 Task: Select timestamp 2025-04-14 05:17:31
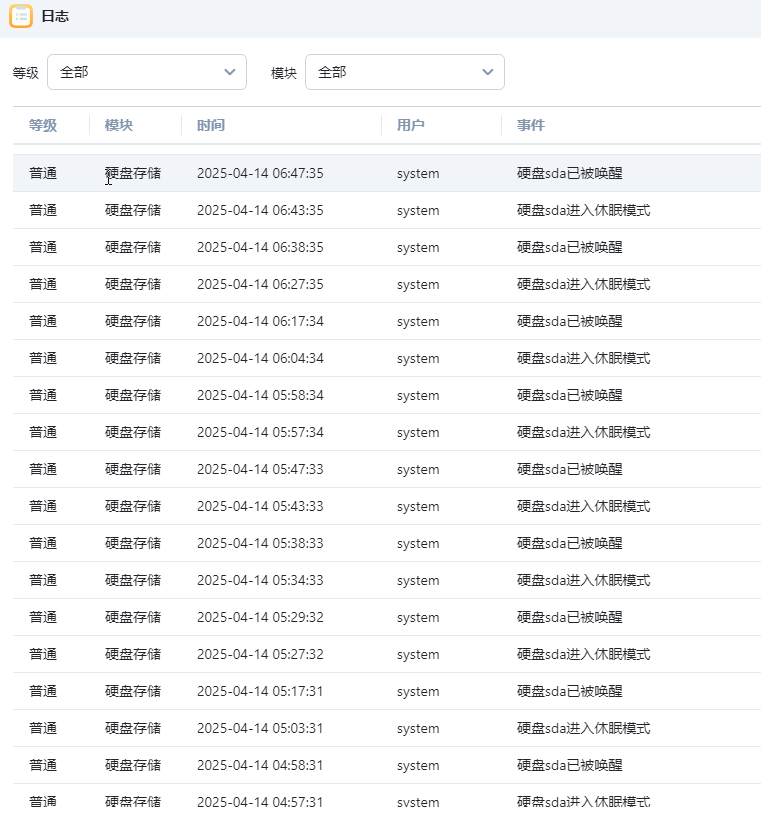pos(260,691)
